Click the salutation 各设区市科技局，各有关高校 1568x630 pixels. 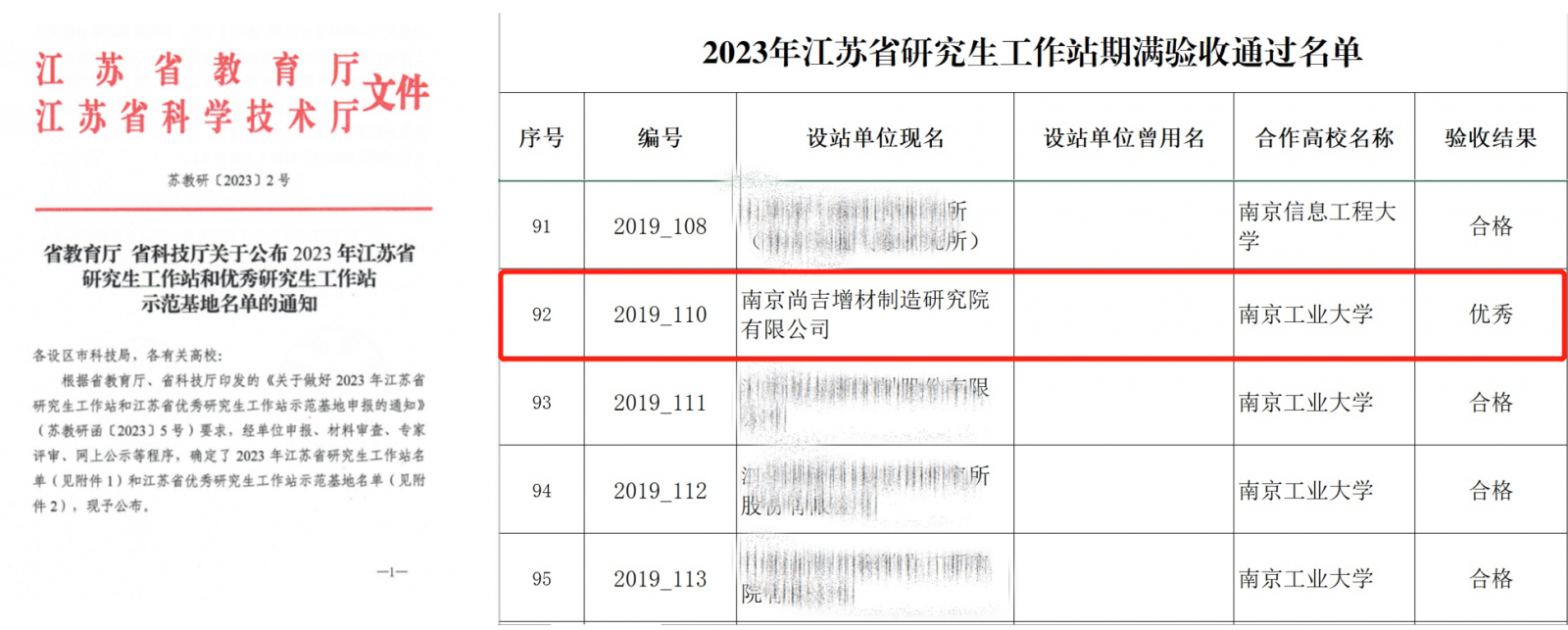pyautogui.click(x=127, y=355)
